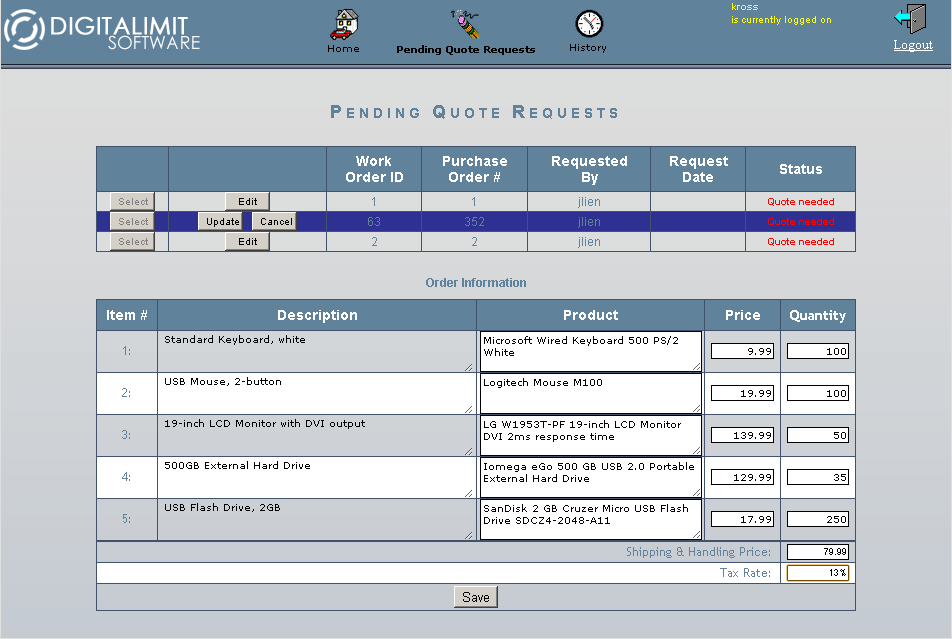Save the order information
The image size is (952, 639).
476,597
